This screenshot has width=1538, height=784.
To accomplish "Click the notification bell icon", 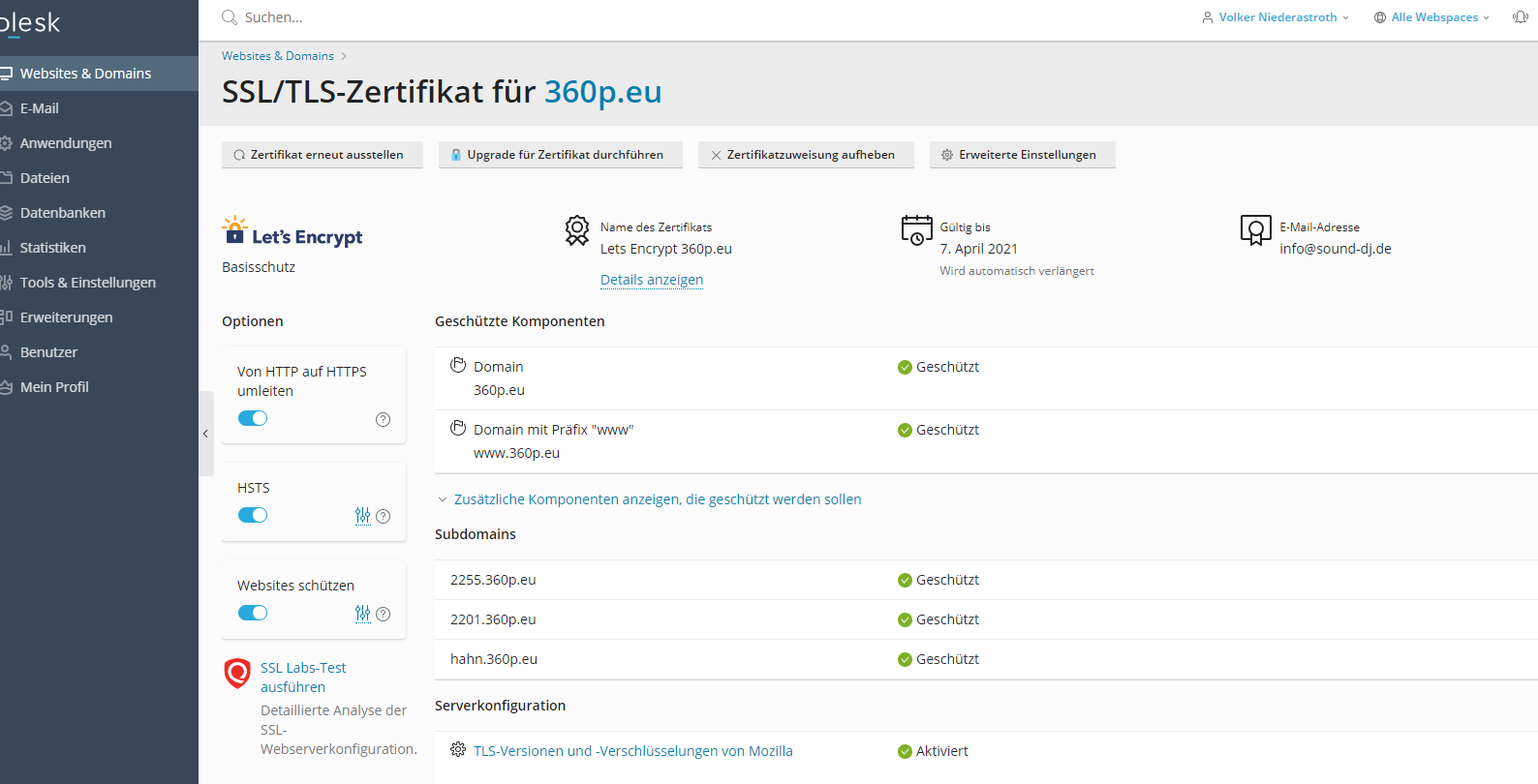I will pos(1520,17).
